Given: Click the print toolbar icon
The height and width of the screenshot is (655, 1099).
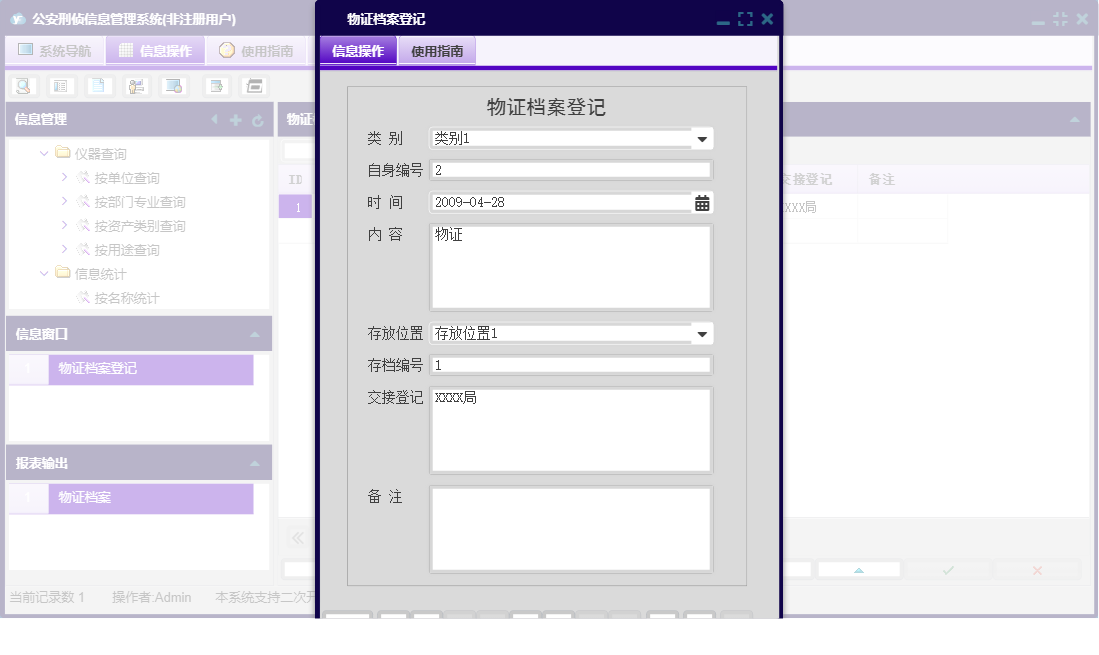Looking at the screenshot, I should pyautogui.click(x=253, y=86).
